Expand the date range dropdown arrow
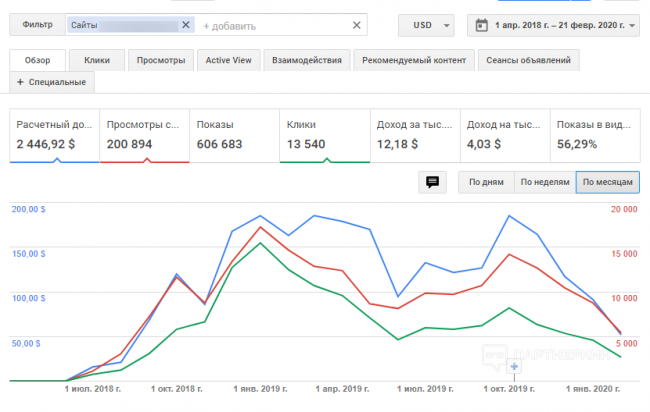Viewport: 650px width, 412px height. click(636, 25)
